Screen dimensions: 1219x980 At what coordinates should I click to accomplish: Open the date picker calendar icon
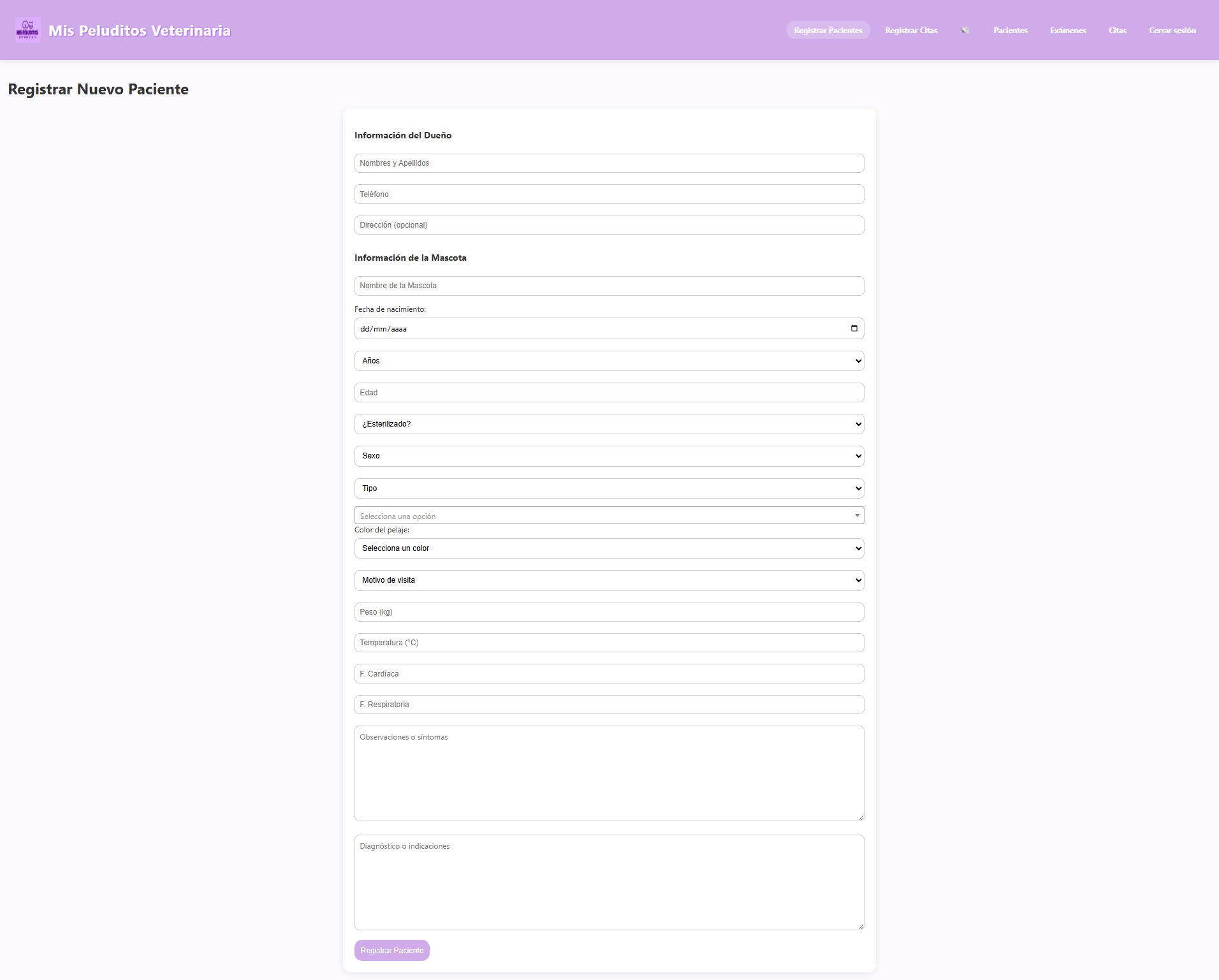[854, 328]
